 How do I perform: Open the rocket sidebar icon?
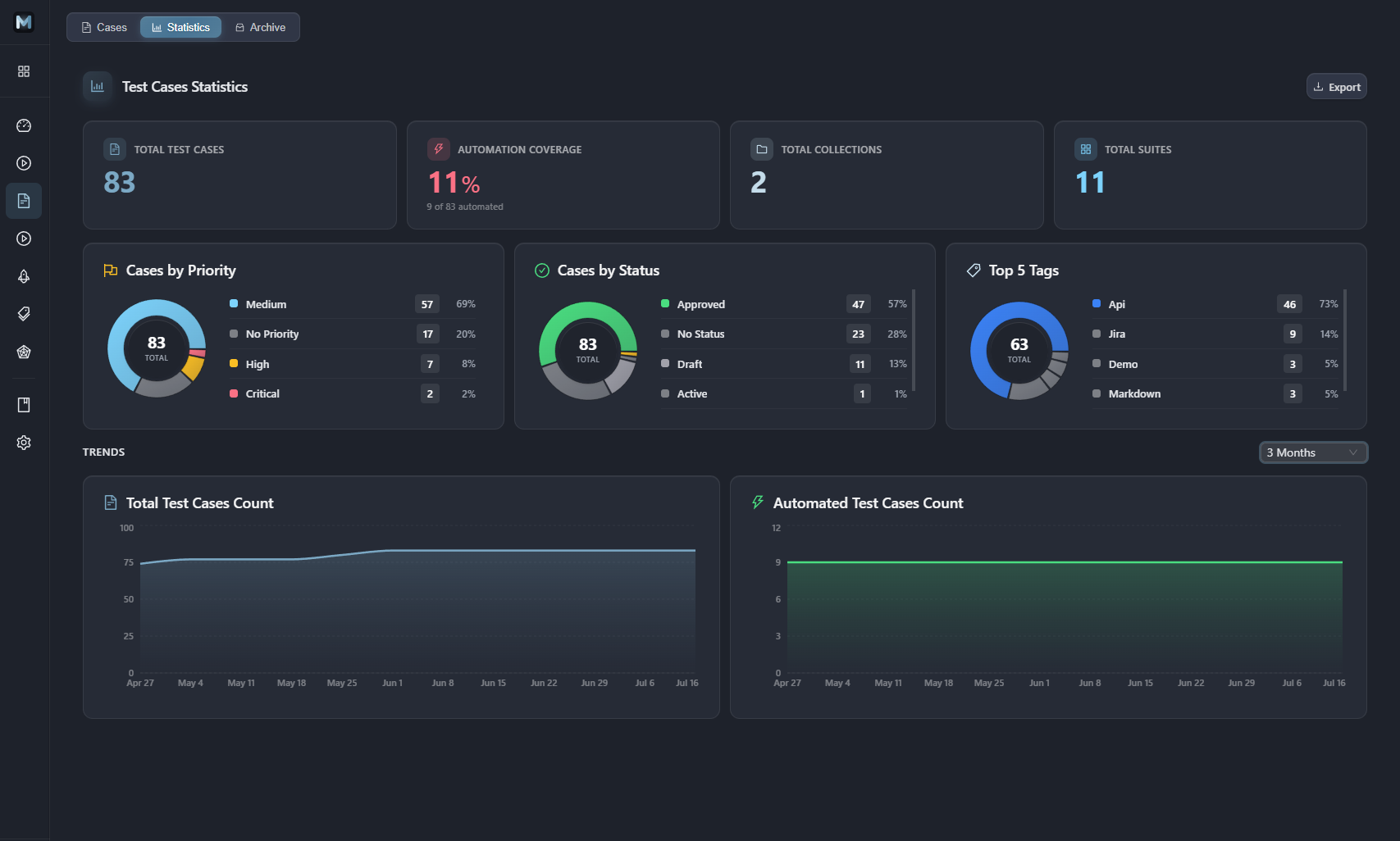(24, 276)
